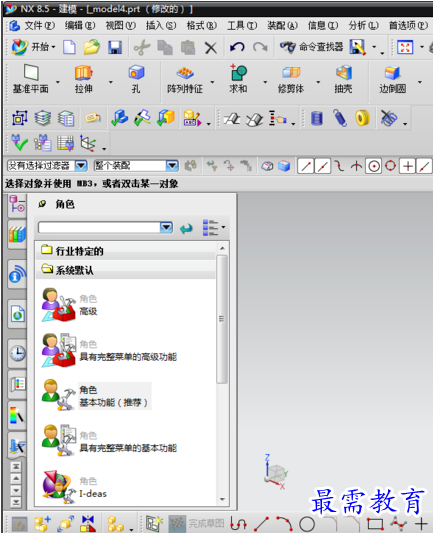Select the 基本功能（推荐）role
The image size is (433, 533).
[96, 396]
